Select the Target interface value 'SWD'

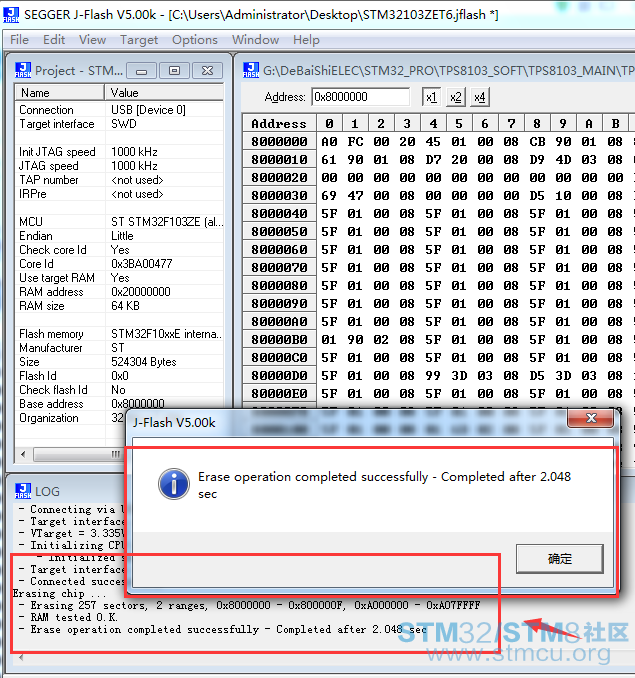(x=124, y=124)
